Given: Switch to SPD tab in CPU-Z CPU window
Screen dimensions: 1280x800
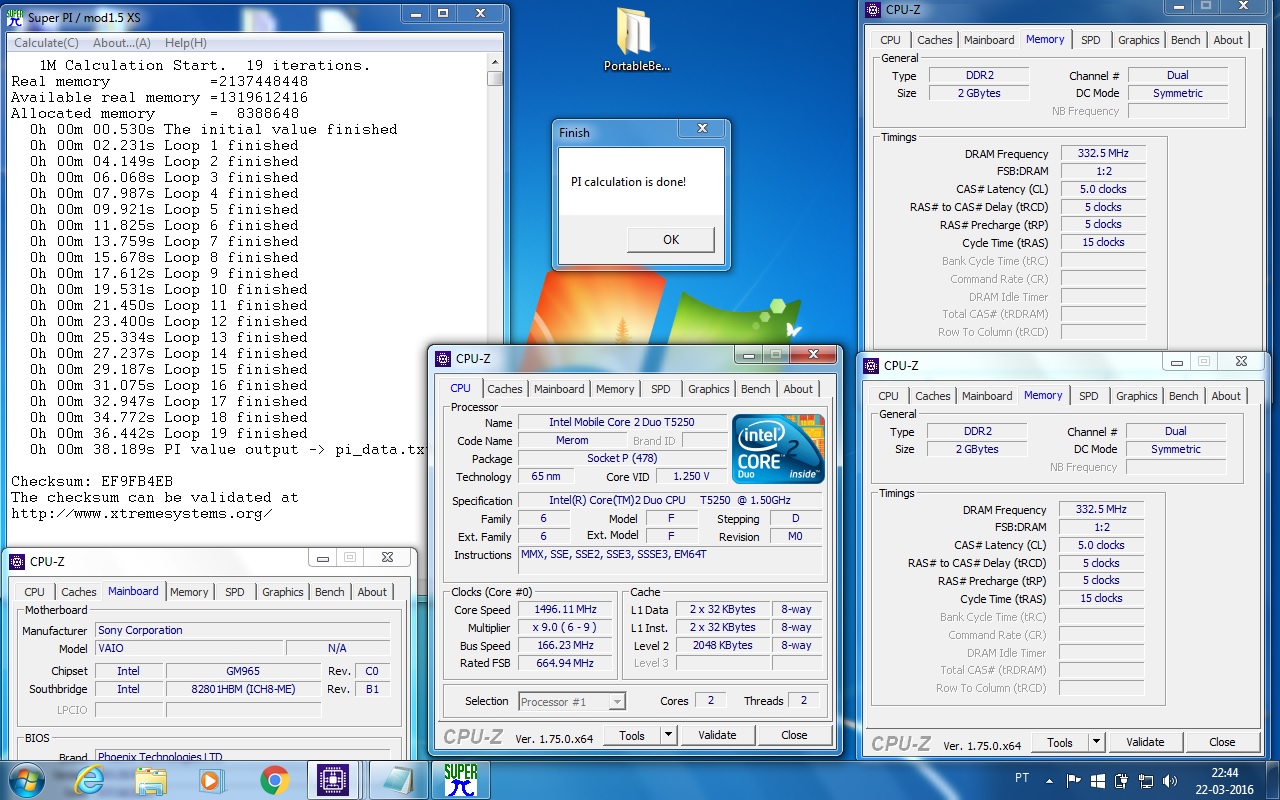Looking at the screenshot, I should pyautogui.click(x=660, y=389).
